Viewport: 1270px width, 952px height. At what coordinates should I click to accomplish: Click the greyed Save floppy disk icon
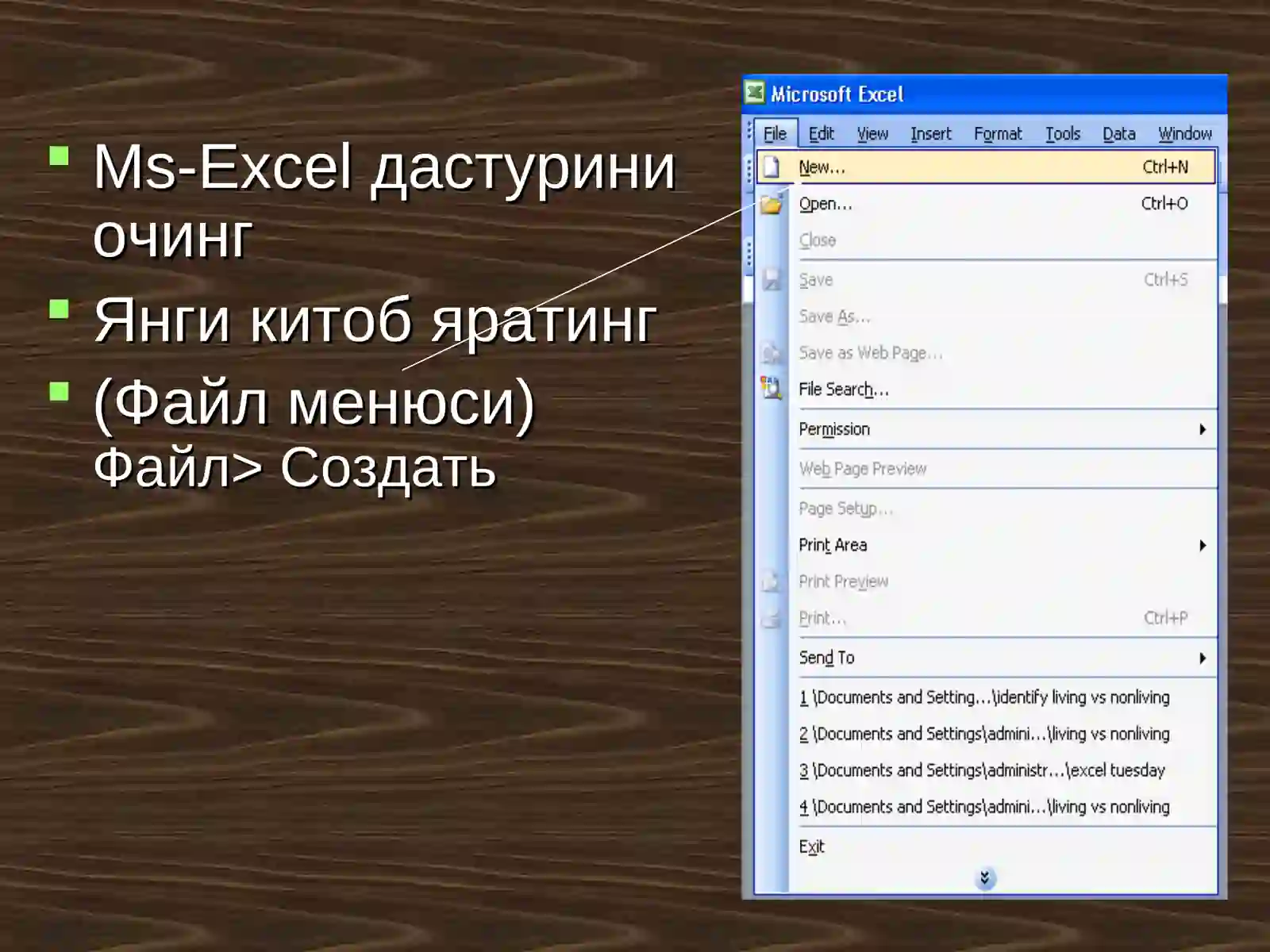click(772, 279)
